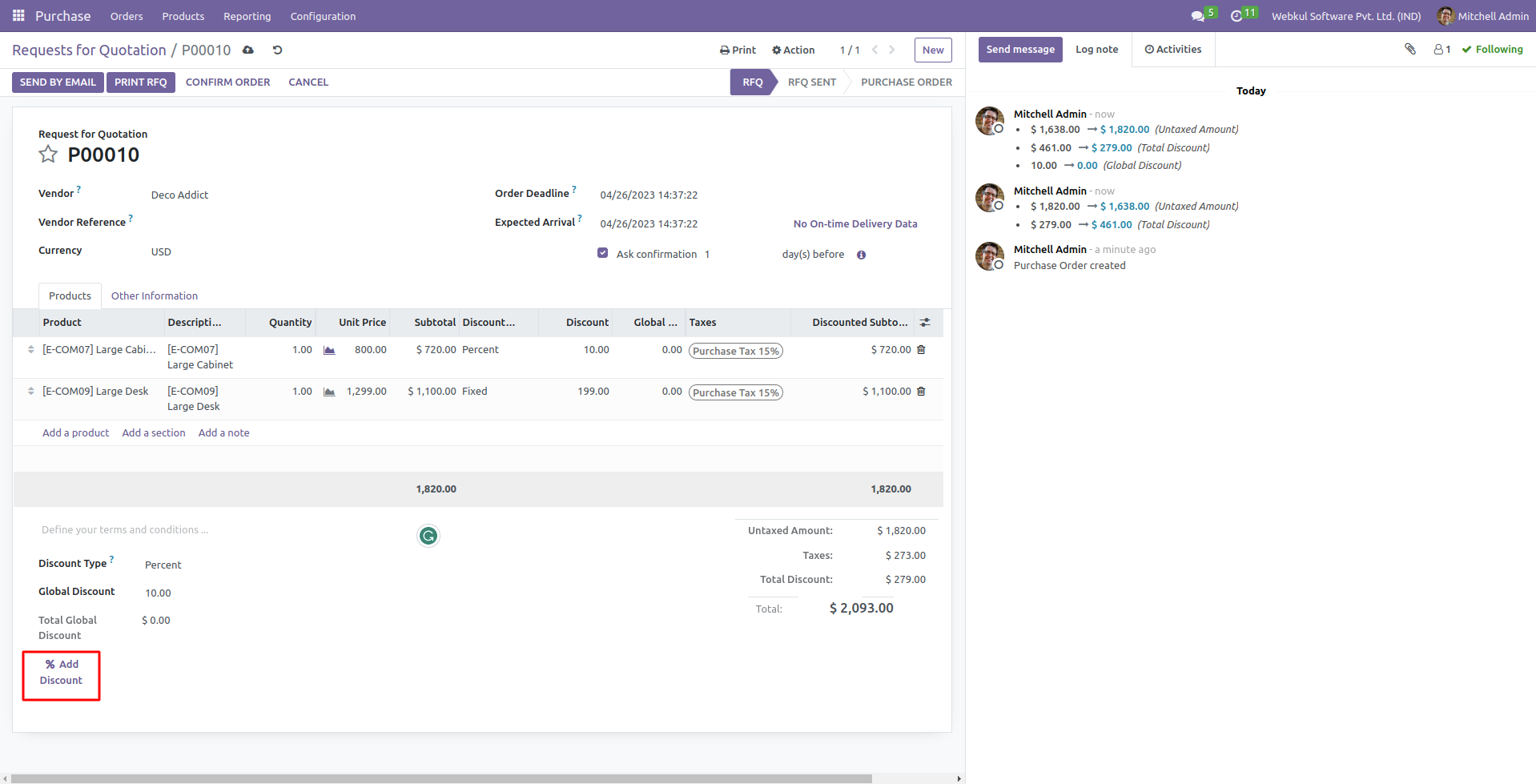Click the ask confirmation info icon
Viewport: 1536px width, 784px height.
[861, 255]
